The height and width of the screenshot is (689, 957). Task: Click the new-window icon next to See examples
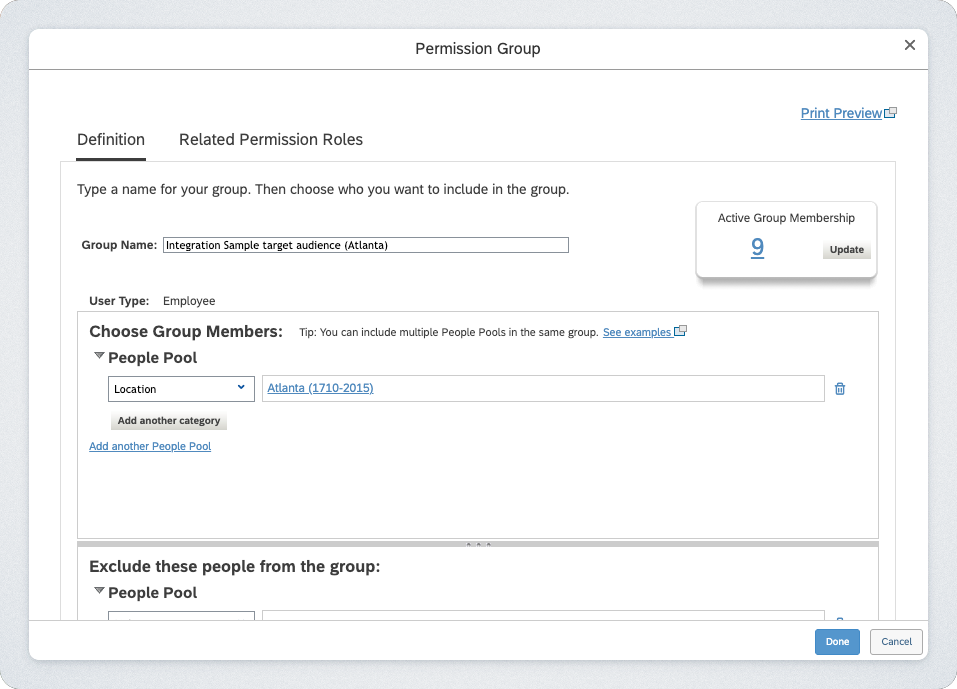681,331
